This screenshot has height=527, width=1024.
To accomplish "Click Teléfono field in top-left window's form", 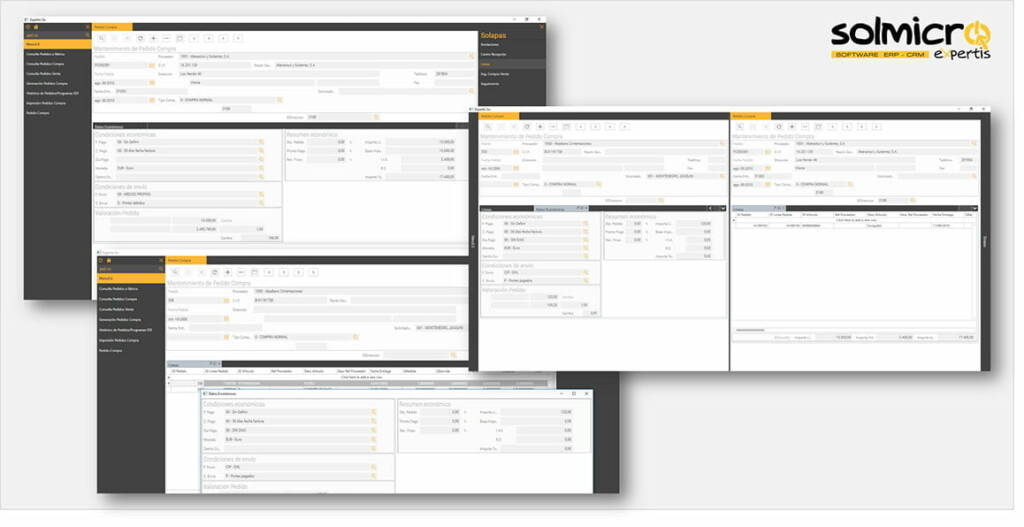I will pos(456,74).
